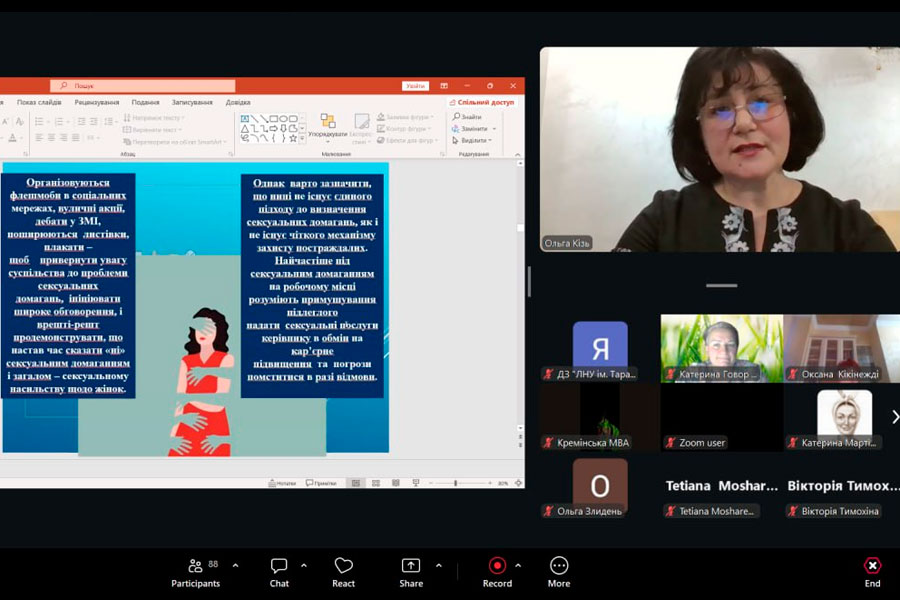This screenshot has width=900, height=600.
Task: Open the More options menu
Action: coord(558,573)
